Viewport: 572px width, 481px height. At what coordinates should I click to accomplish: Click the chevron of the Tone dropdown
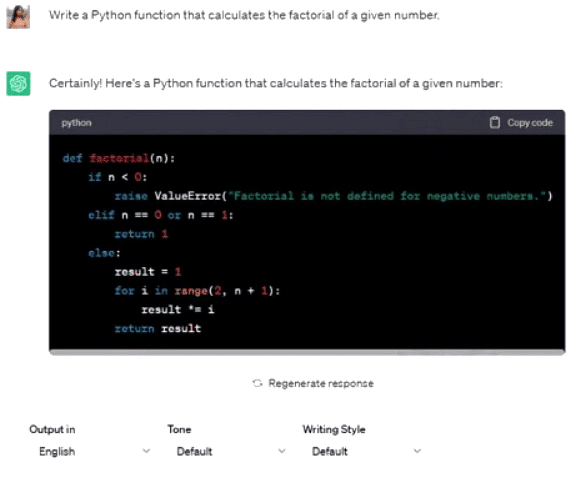[x=282, y=451]
